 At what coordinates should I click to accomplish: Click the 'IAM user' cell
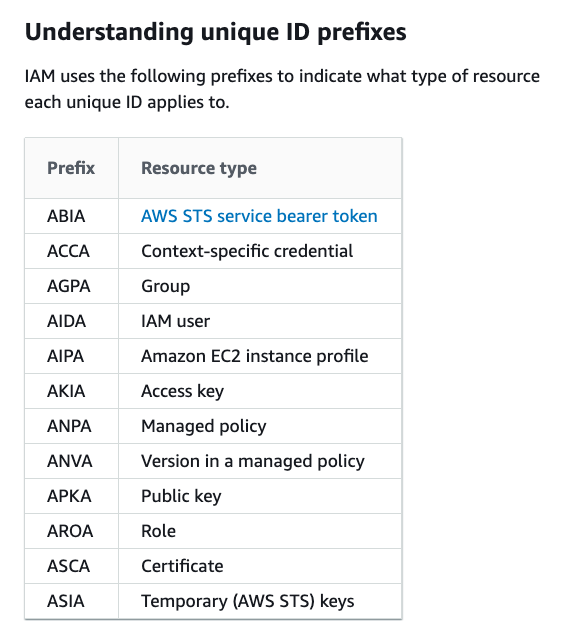(x=260, y=321)
